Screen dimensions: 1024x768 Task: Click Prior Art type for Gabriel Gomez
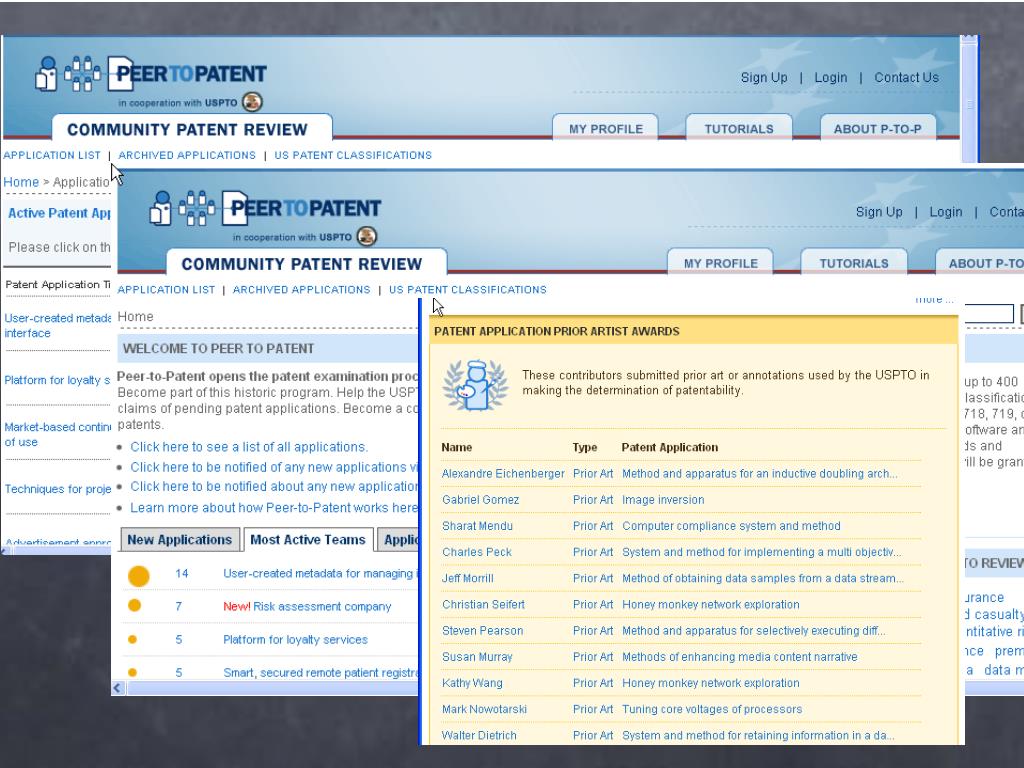point(593,500)
